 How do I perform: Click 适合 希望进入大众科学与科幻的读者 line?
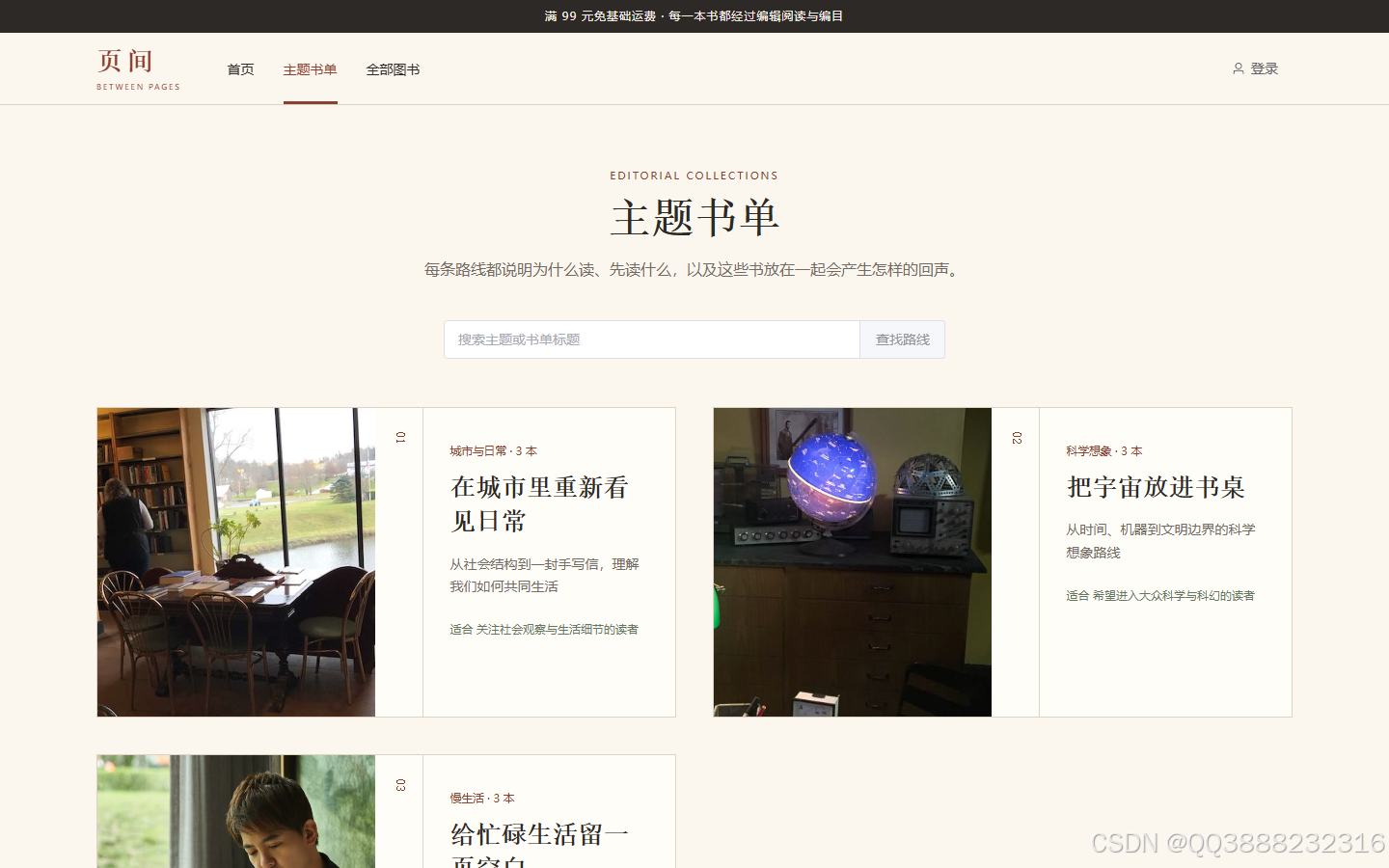(1160, 595)
